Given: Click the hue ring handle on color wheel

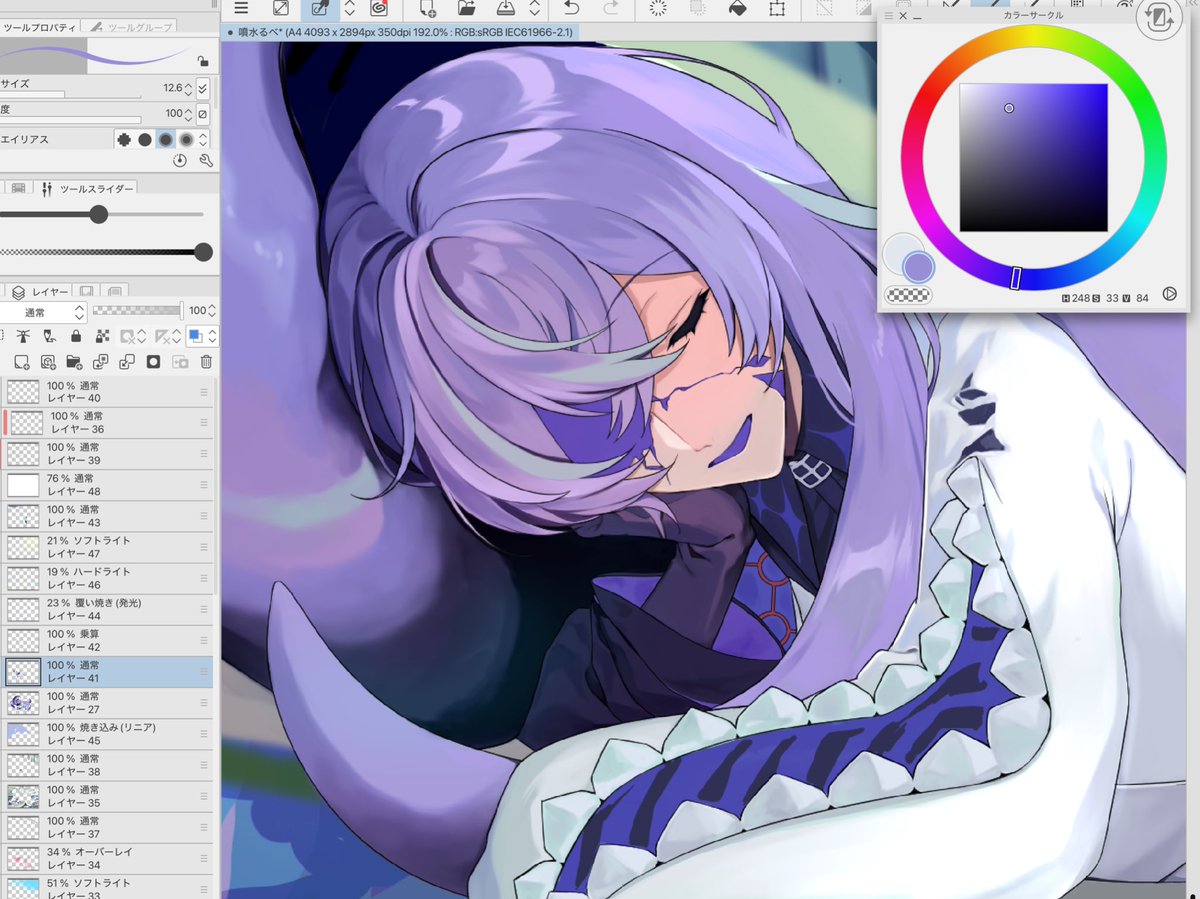Looking at the screenshot, I should (1015, 278).
